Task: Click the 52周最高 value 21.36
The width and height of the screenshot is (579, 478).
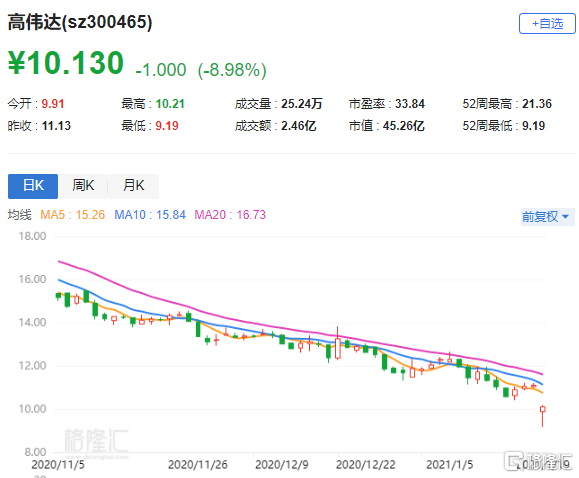Action: pyautogui.click(x=537, y=104)
